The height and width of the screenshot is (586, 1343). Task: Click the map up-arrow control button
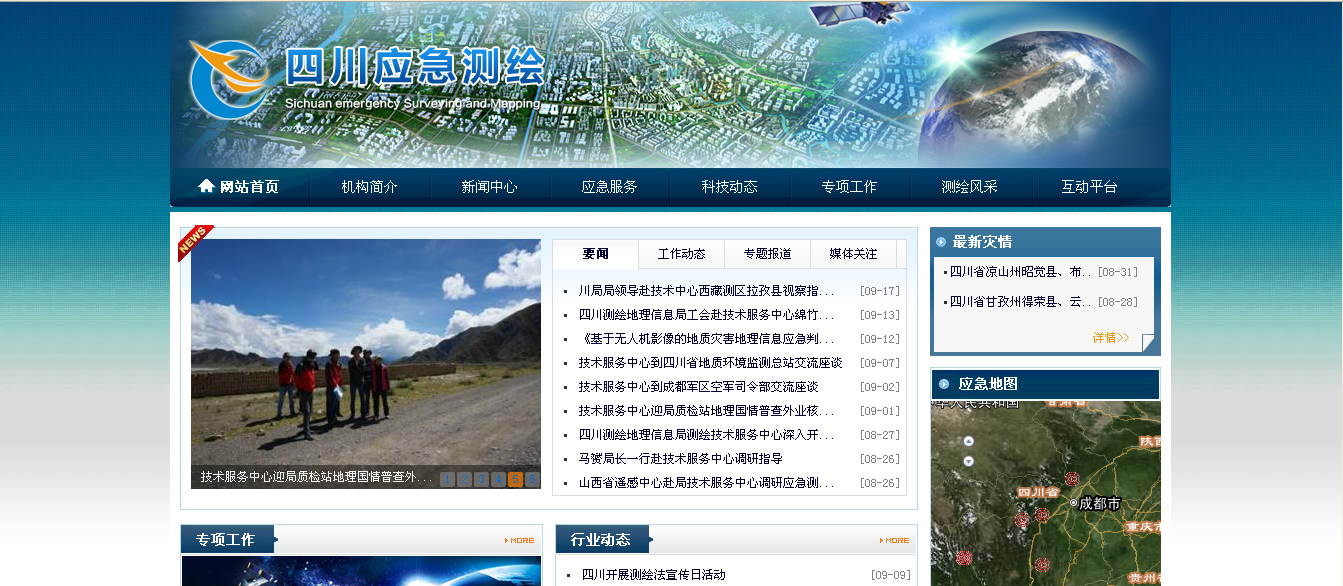[x=968, y=441]
